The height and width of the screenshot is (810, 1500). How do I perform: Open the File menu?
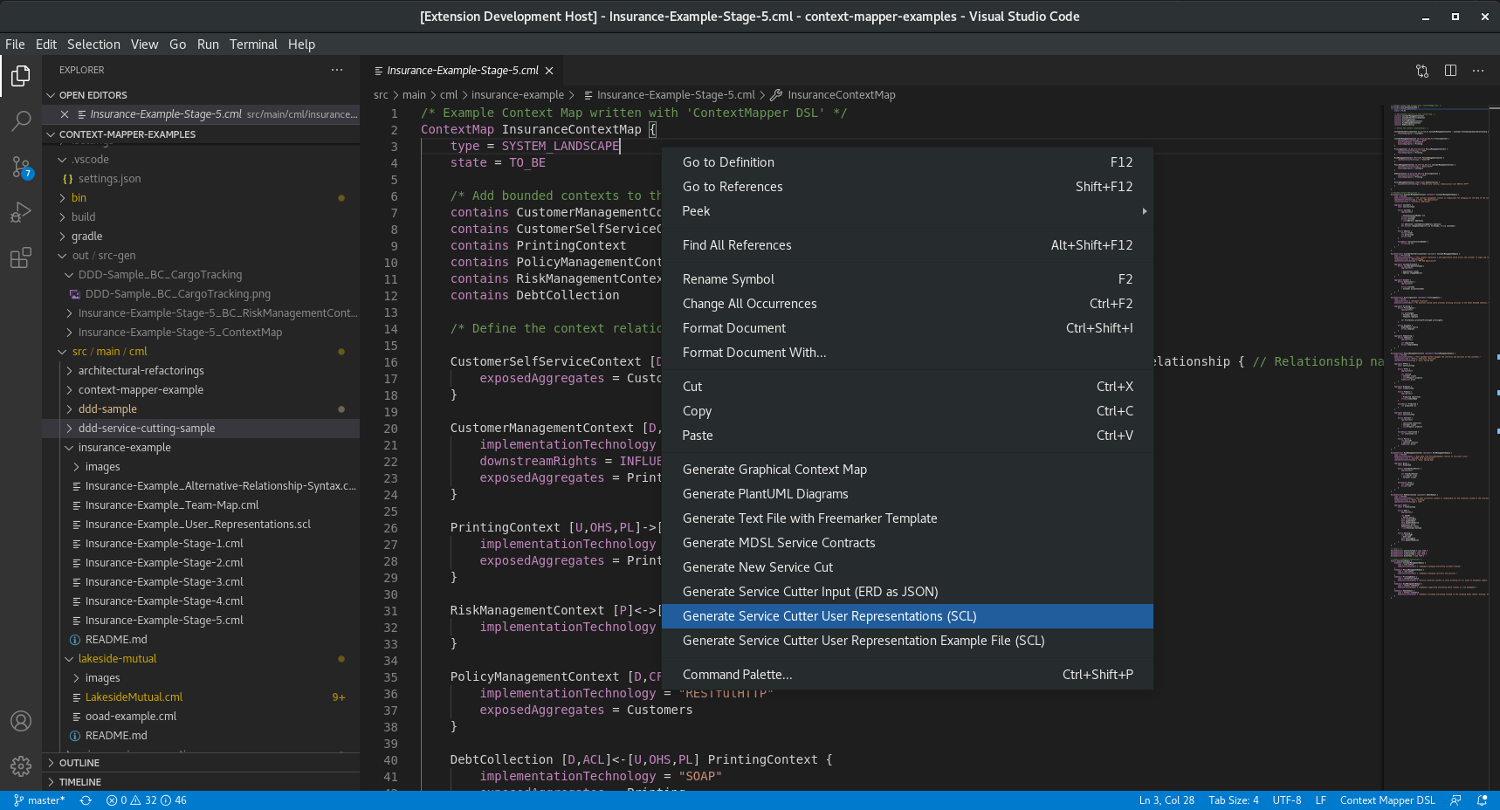[x=15, y=44]
